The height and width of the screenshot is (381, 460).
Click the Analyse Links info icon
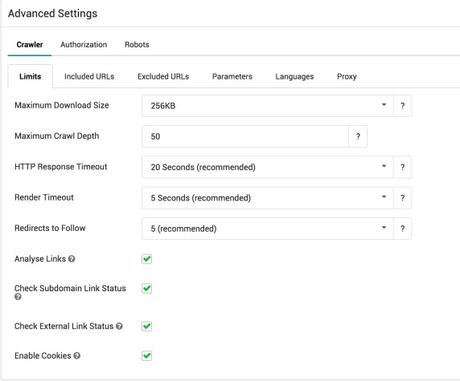pyautogui.click(x=71, y=259)
